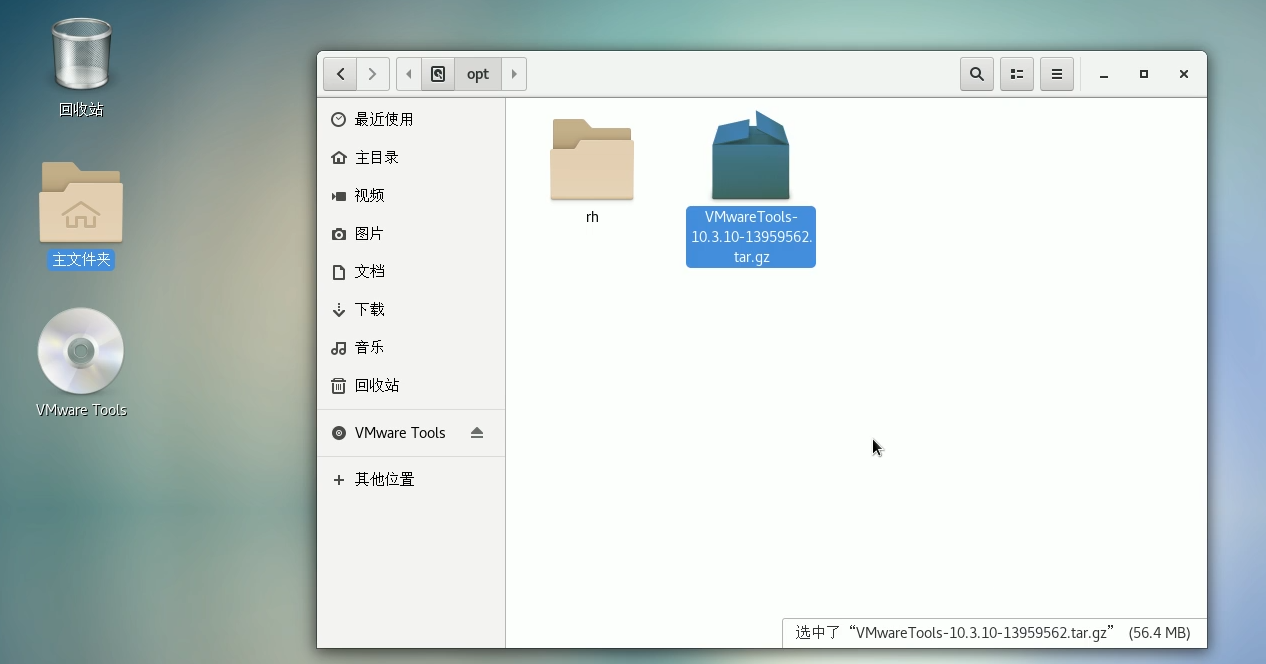
Task: Go back with the left arrow button
Action: click(x=340, y=74)
